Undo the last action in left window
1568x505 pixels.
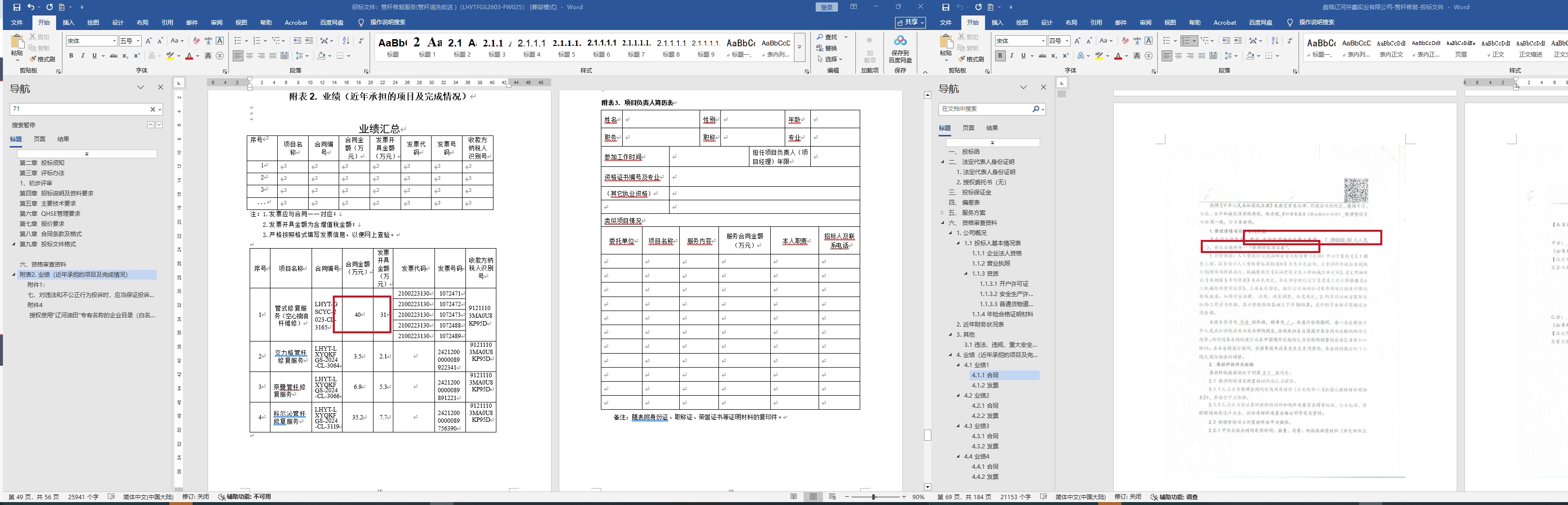pyautogui.click(x=31, y=7)
